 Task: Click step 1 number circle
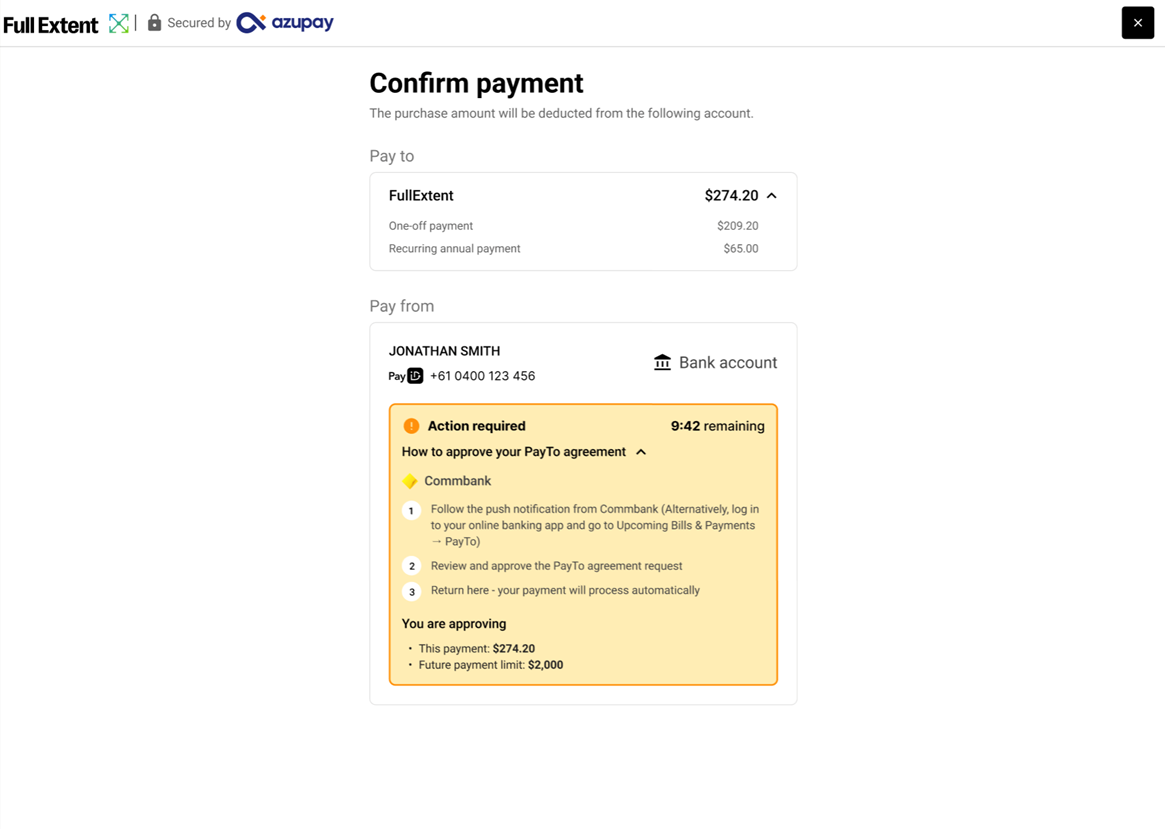click(411, 511)
